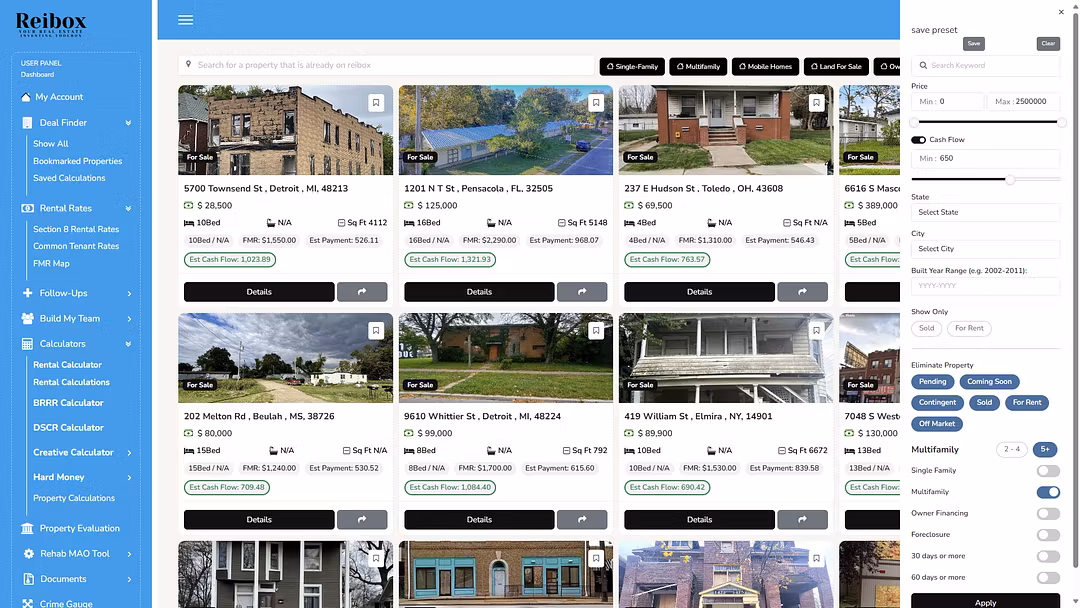Click share button for 202 Melton Rd
The width and height of the screenshot is (1080, 608).
tap(362, 520)
